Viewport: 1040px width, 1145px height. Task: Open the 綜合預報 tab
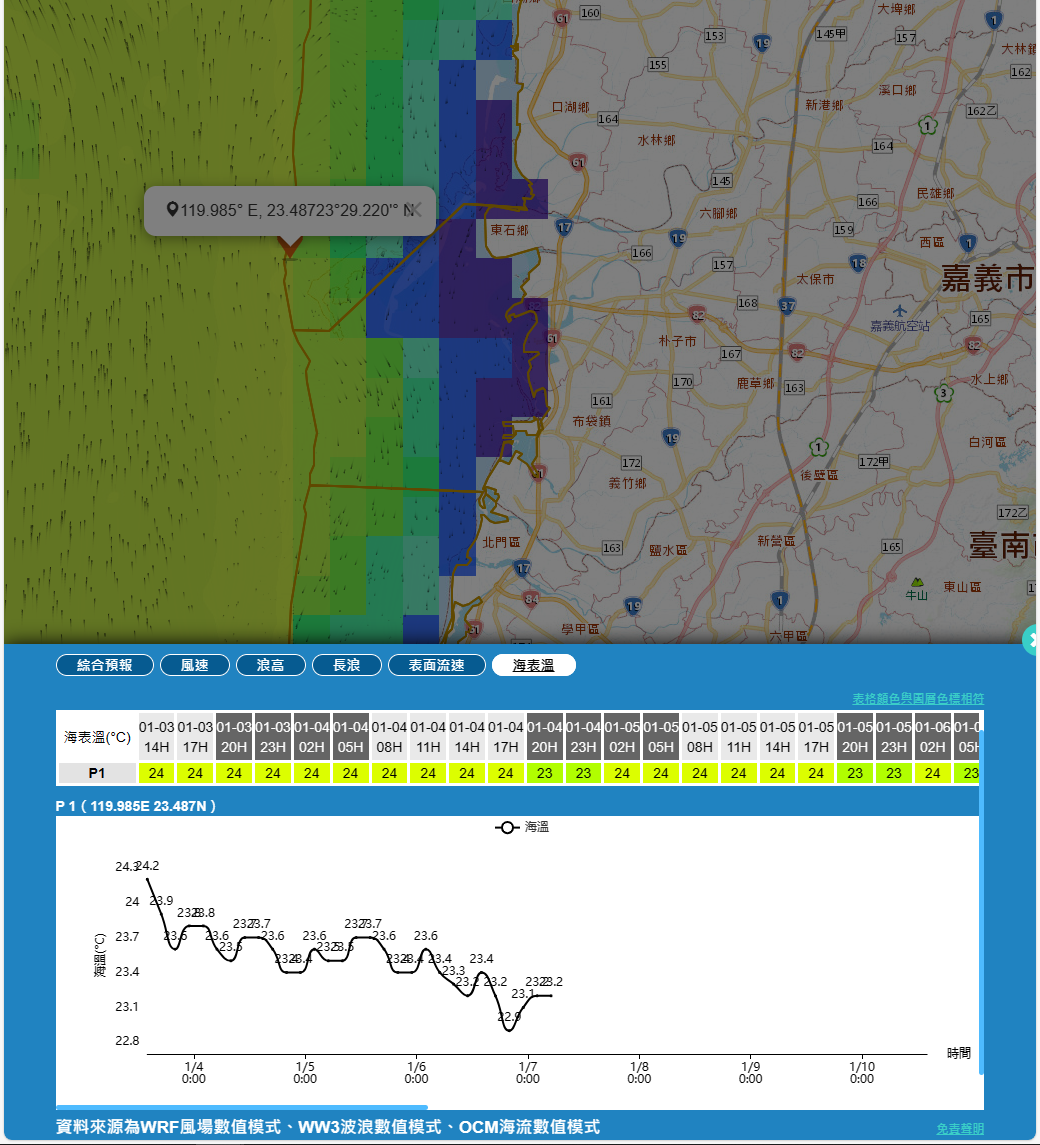pyautogui.click(x=105, y=665)
